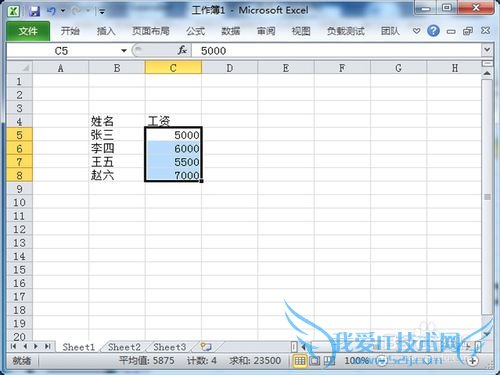Click the fill handle at selection corner
This screenshot has height=375, width=500.
pyautogui.click(x=201, y=181)
